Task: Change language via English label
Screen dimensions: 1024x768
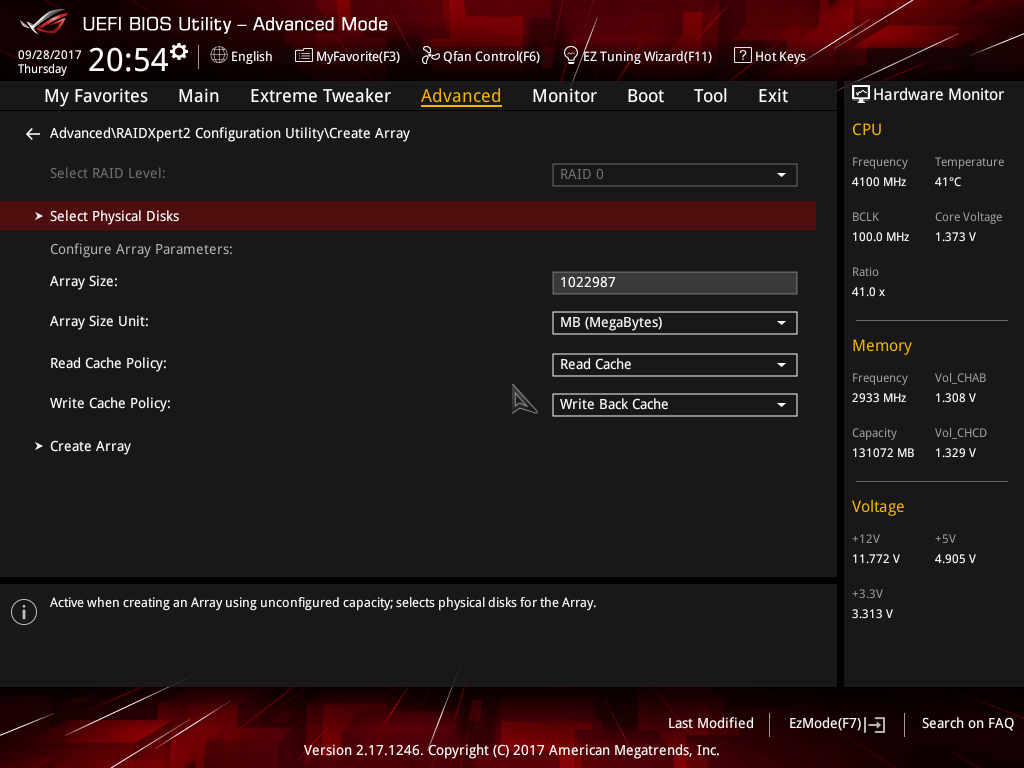Action: pos(251,56)
